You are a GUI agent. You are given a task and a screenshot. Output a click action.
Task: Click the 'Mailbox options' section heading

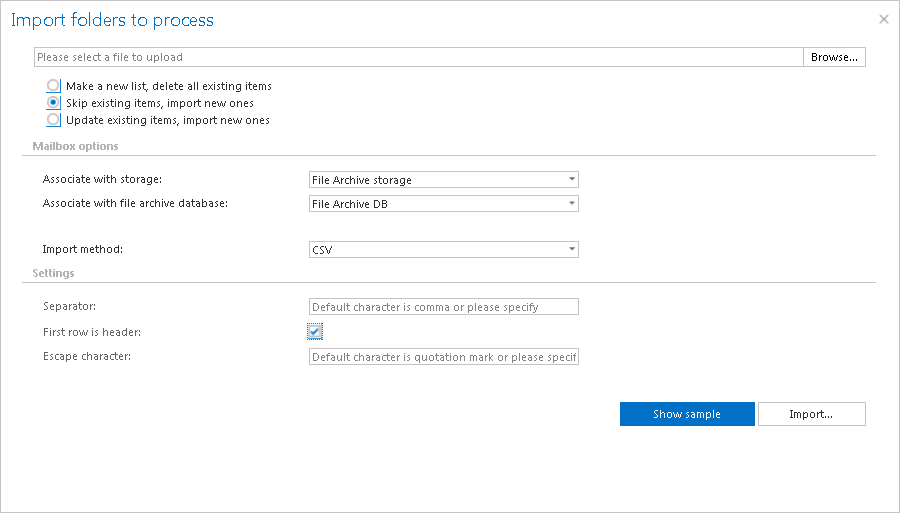[75, 146]
